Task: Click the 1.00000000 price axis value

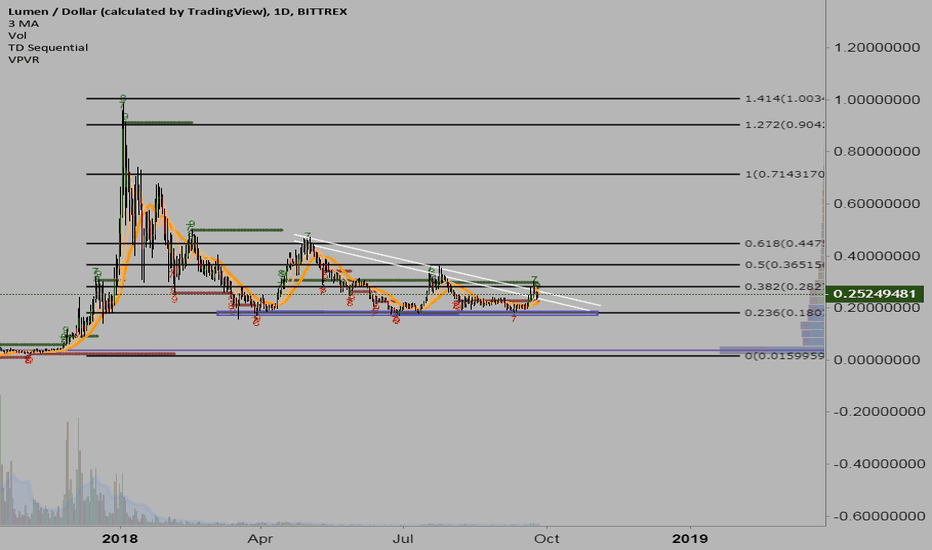Action: [x=877, y=99]
